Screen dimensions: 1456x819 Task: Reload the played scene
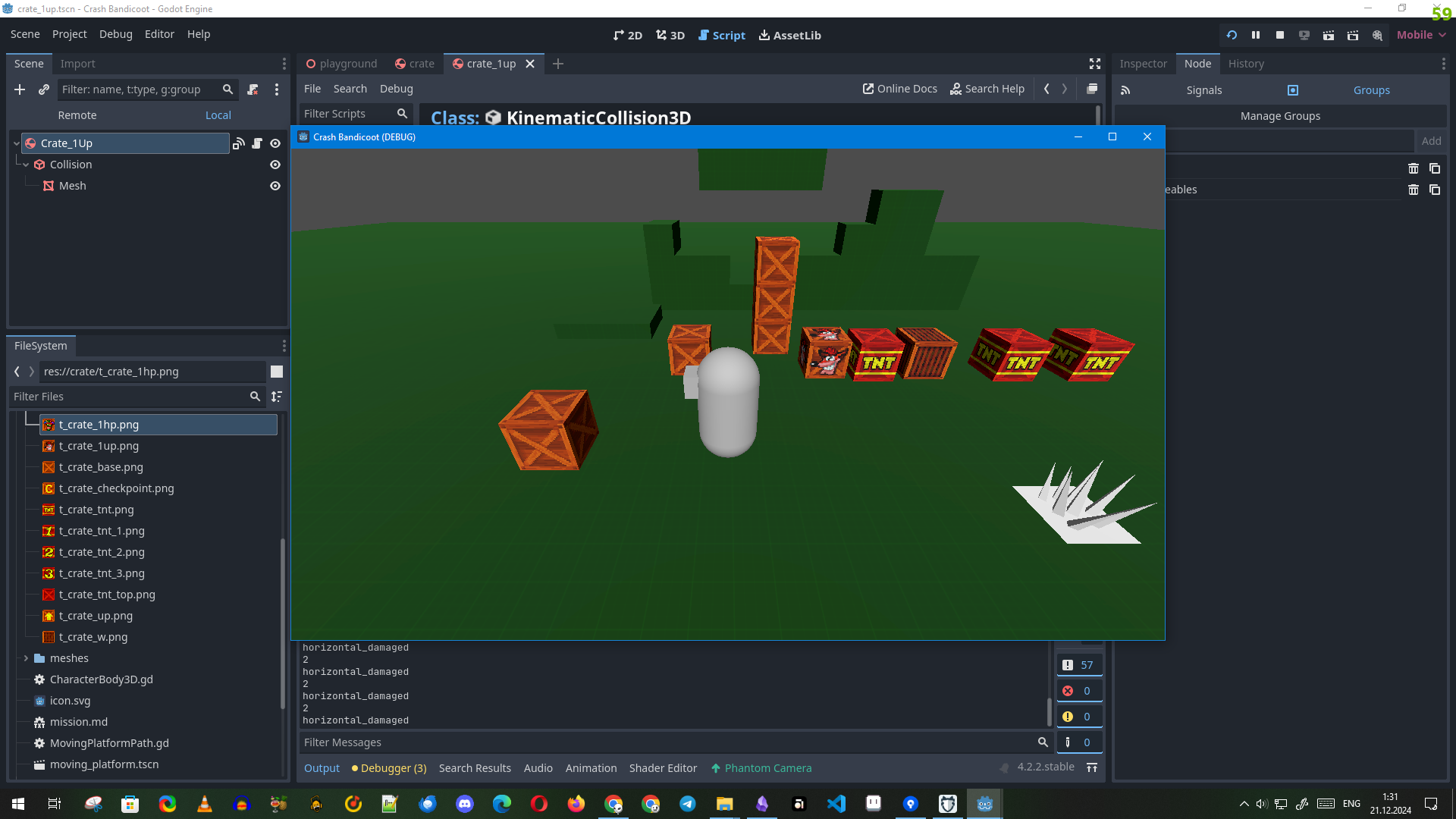pyautogui.click(x=1232, y=35)
